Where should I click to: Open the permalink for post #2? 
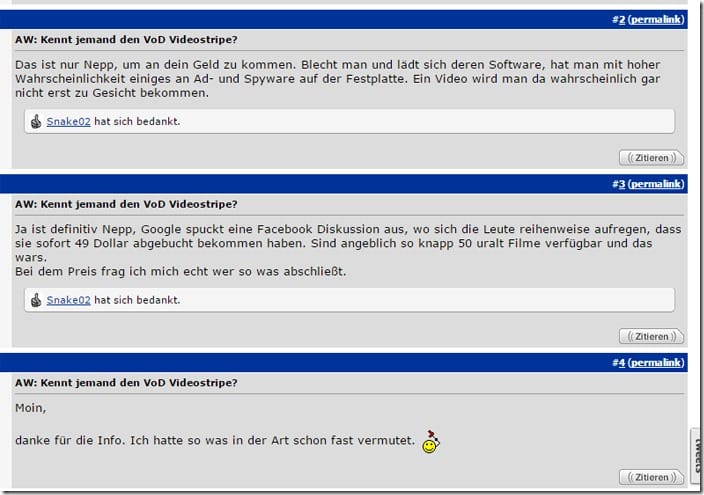(x=656, y=19)
